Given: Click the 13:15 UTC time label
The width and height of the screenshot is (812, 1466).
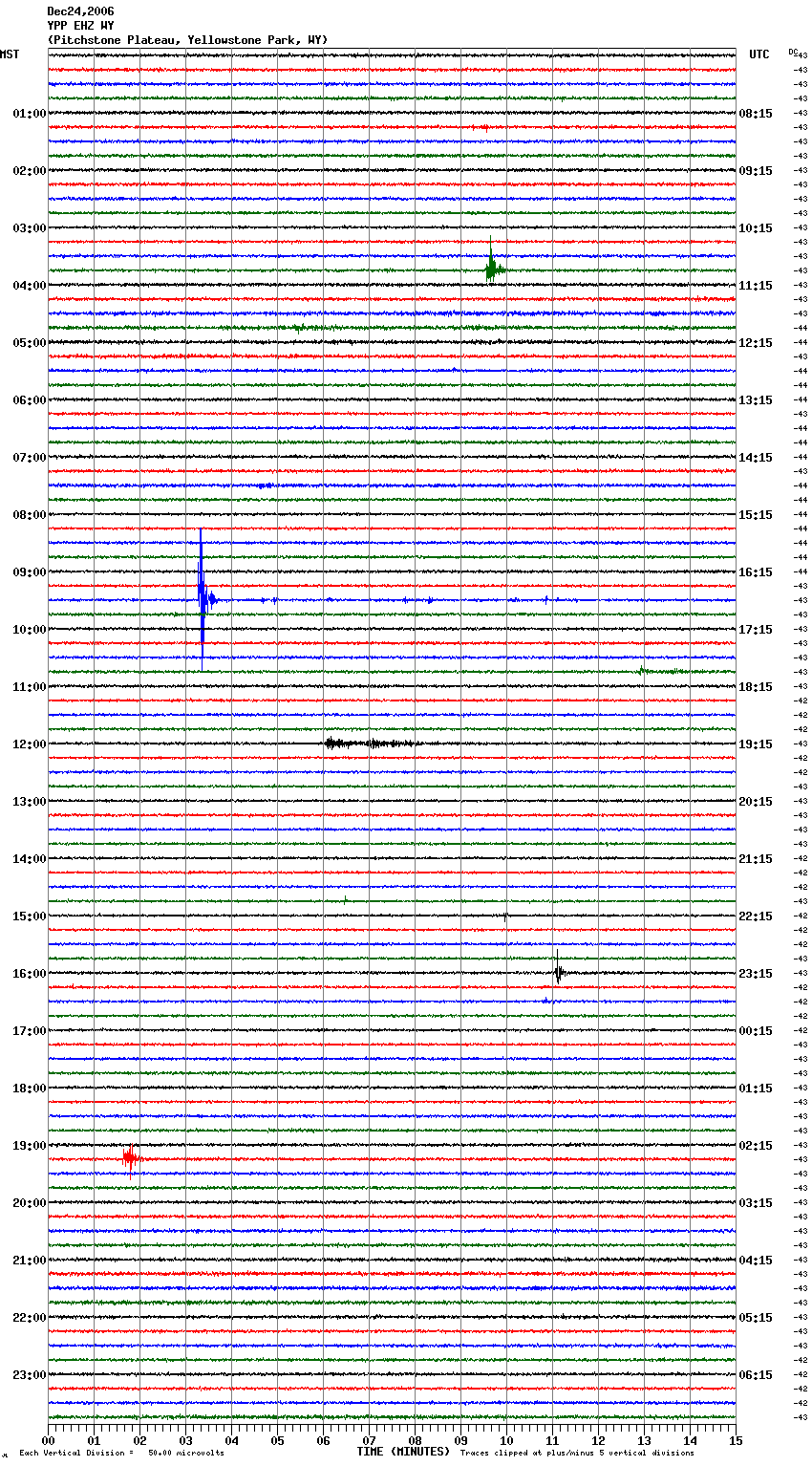Looking at the screenshot, I should pos(756,400).
